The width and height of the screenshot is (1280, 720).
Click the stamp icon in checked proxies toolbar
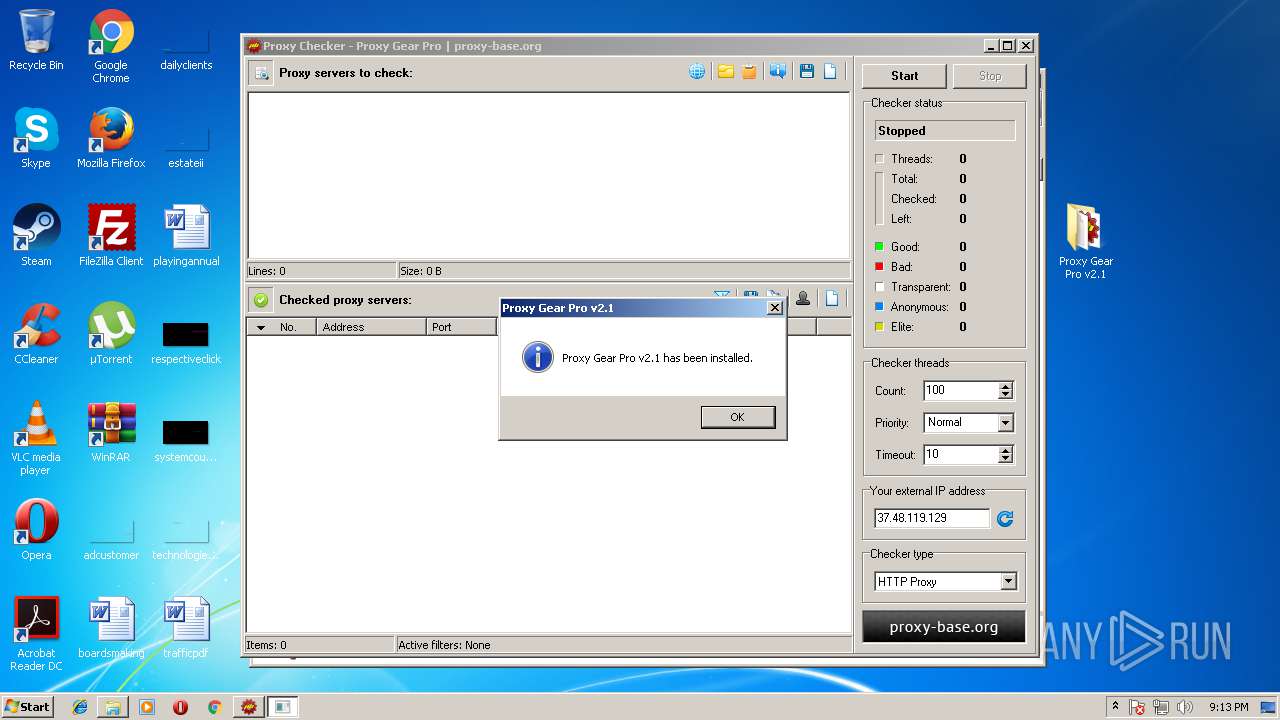[802, 298]
